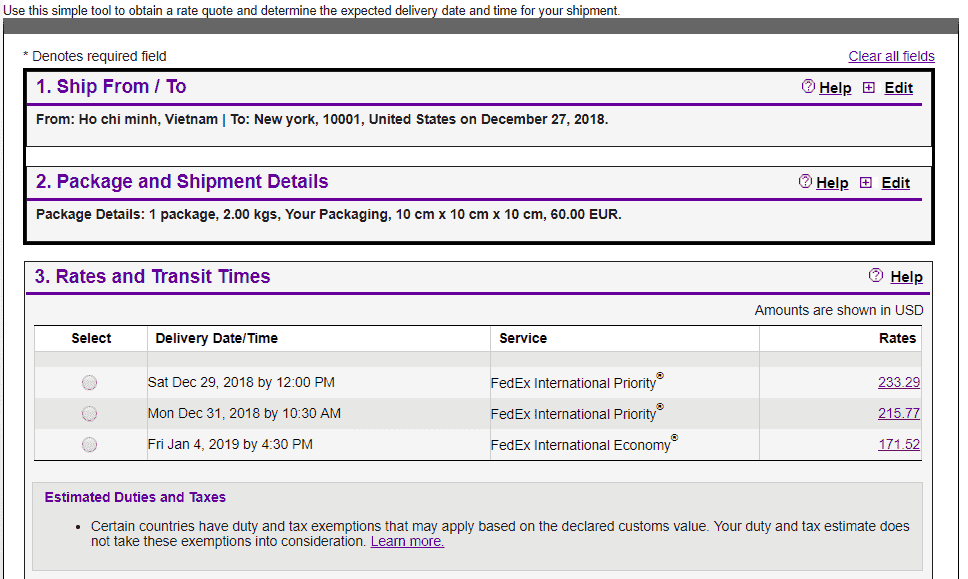Open the 171.52 Economy rate link
This screenshot has width=968, height=579.
[x=899, y=444]
